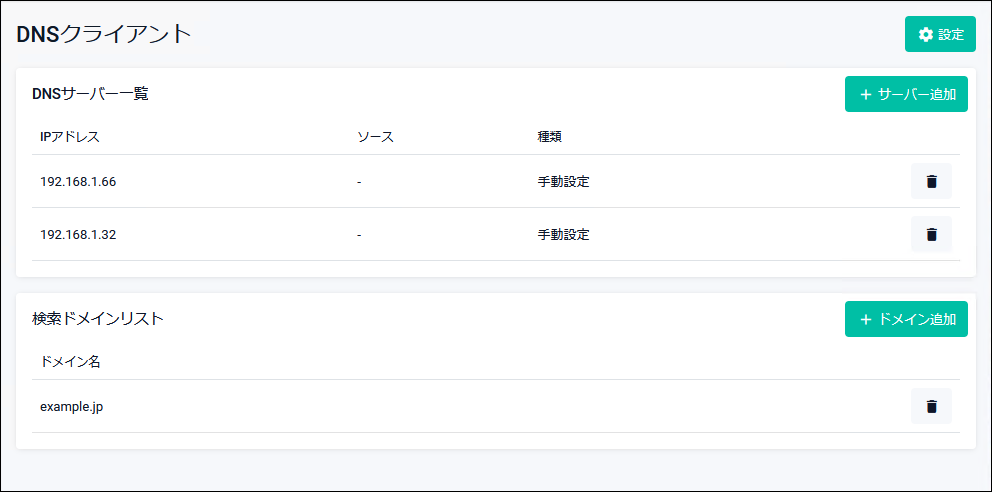Click 手動設定 in the 192.168.1.66 row
The height and width of the screenshot is (492, 992).
[563, 181]
